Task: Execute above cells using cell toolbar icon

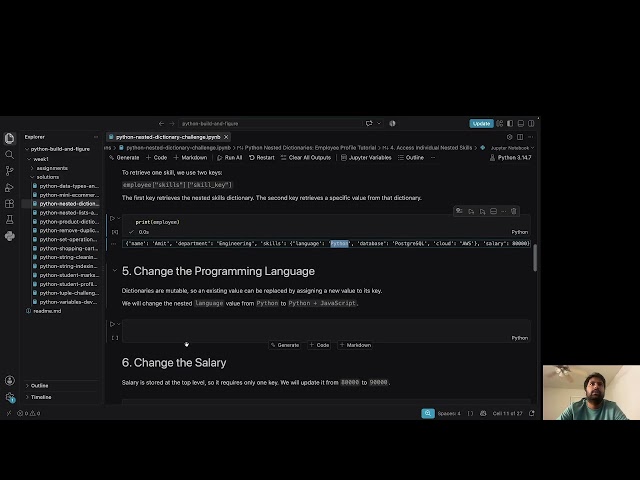Action: pos(471,211)
